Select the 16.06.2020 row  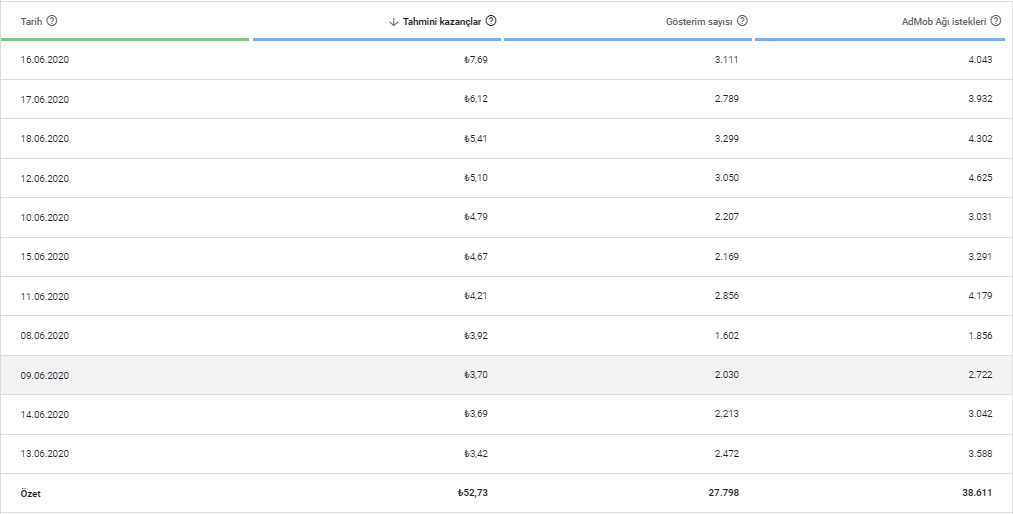click(x=45, y=60)
